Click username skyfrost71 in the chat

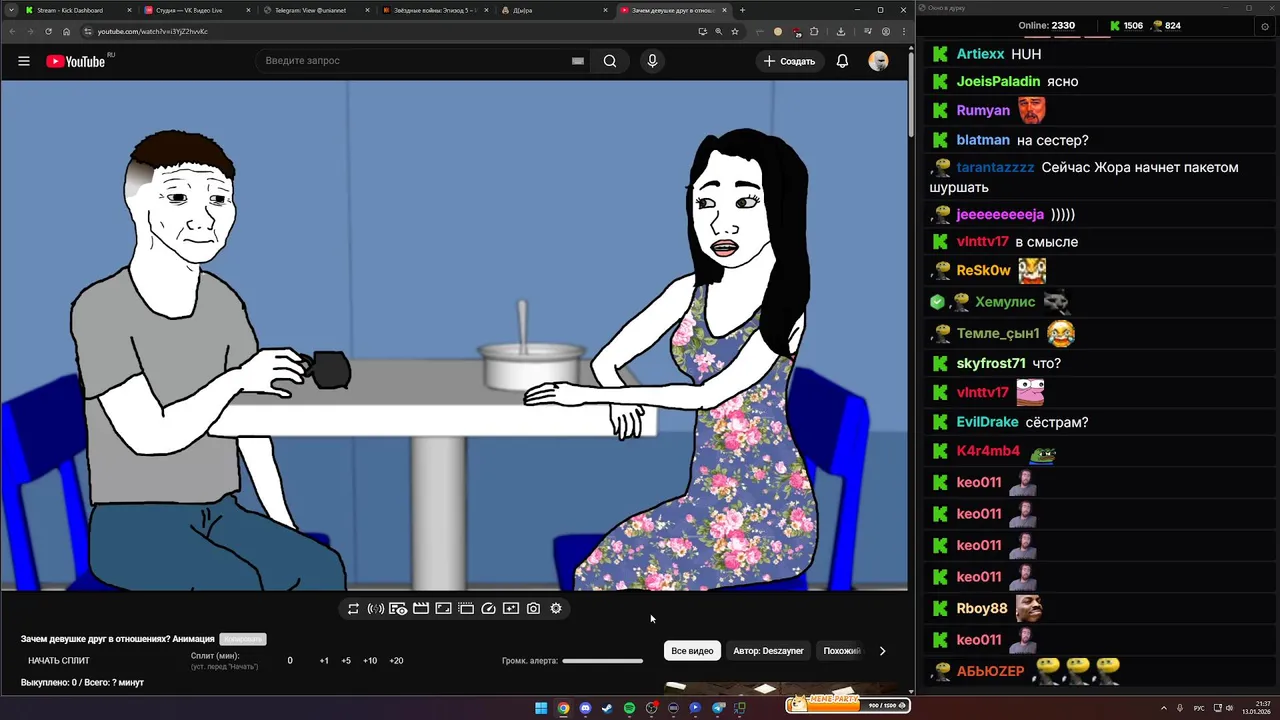coord(991,363)
